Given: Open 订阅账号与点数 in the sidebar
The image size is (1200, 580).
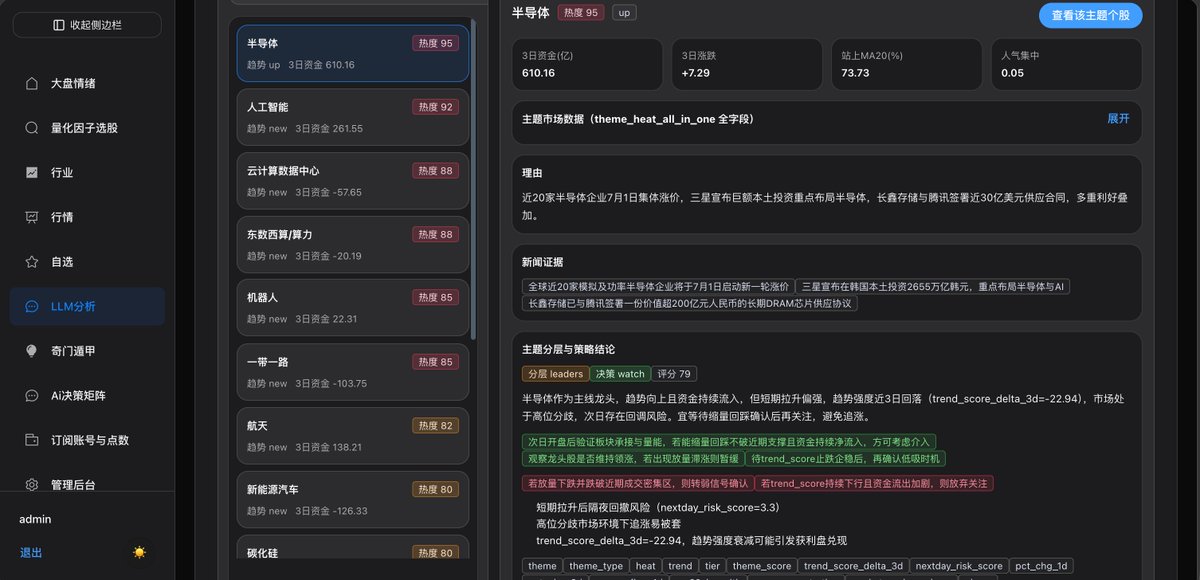Looking at the screenshot, I should tap(87, 440).
